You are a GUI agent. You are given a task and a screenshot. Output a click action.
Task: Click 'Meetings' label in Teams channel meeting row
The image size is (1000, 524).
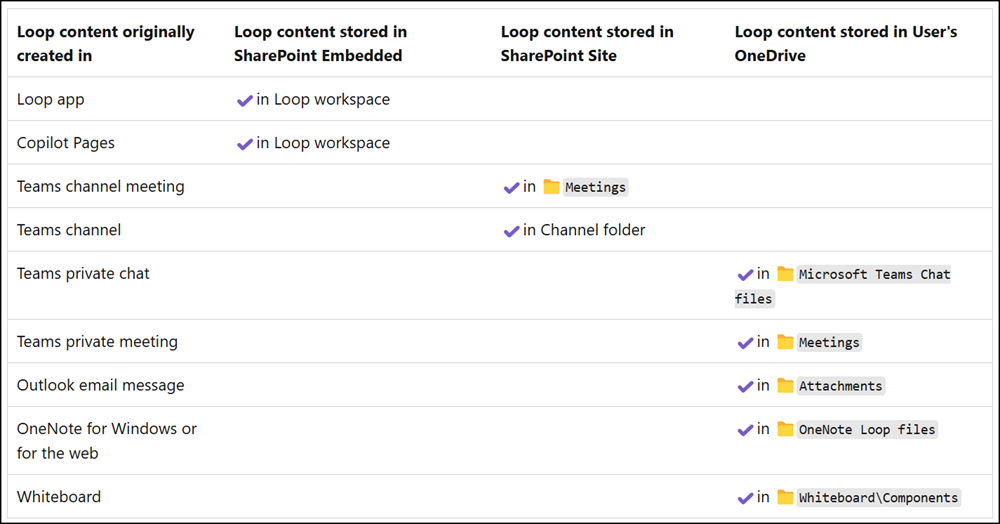click(596, 187)
